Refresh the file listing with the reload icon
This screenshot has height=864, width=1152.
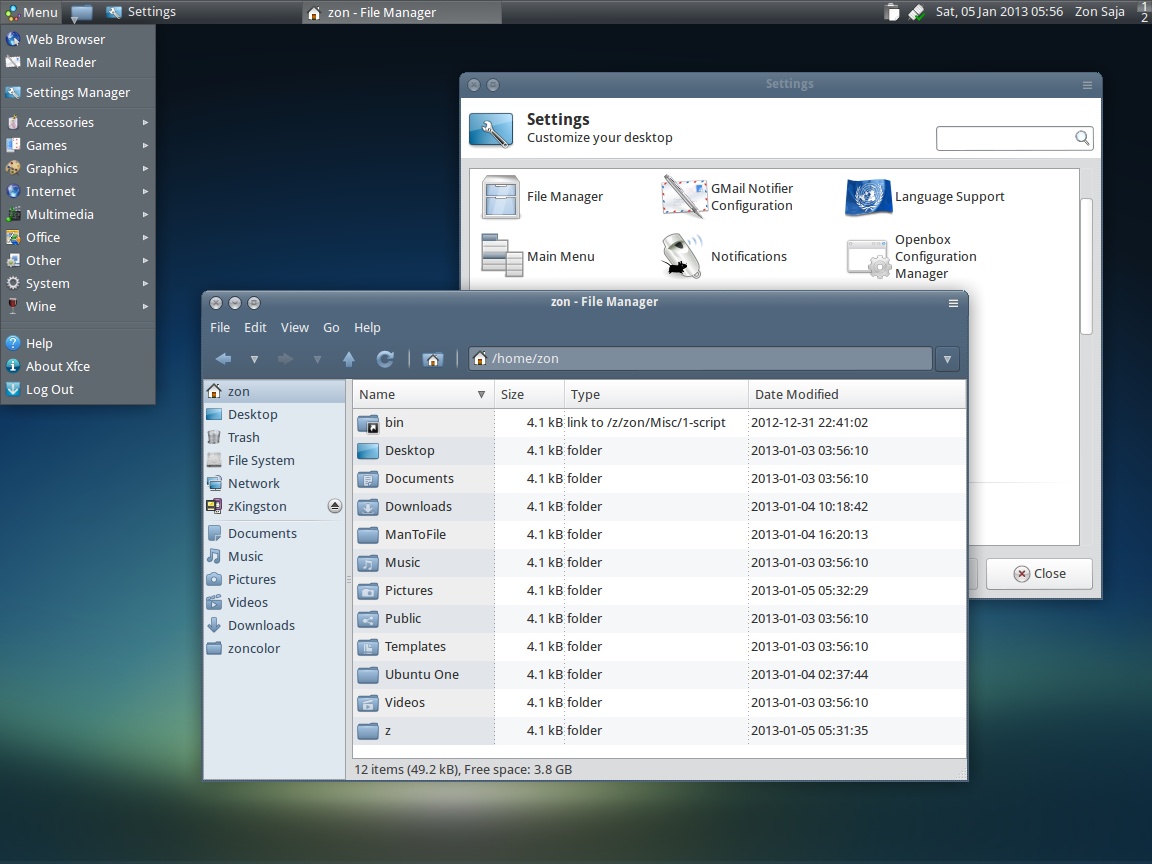[x=386, y=358]
